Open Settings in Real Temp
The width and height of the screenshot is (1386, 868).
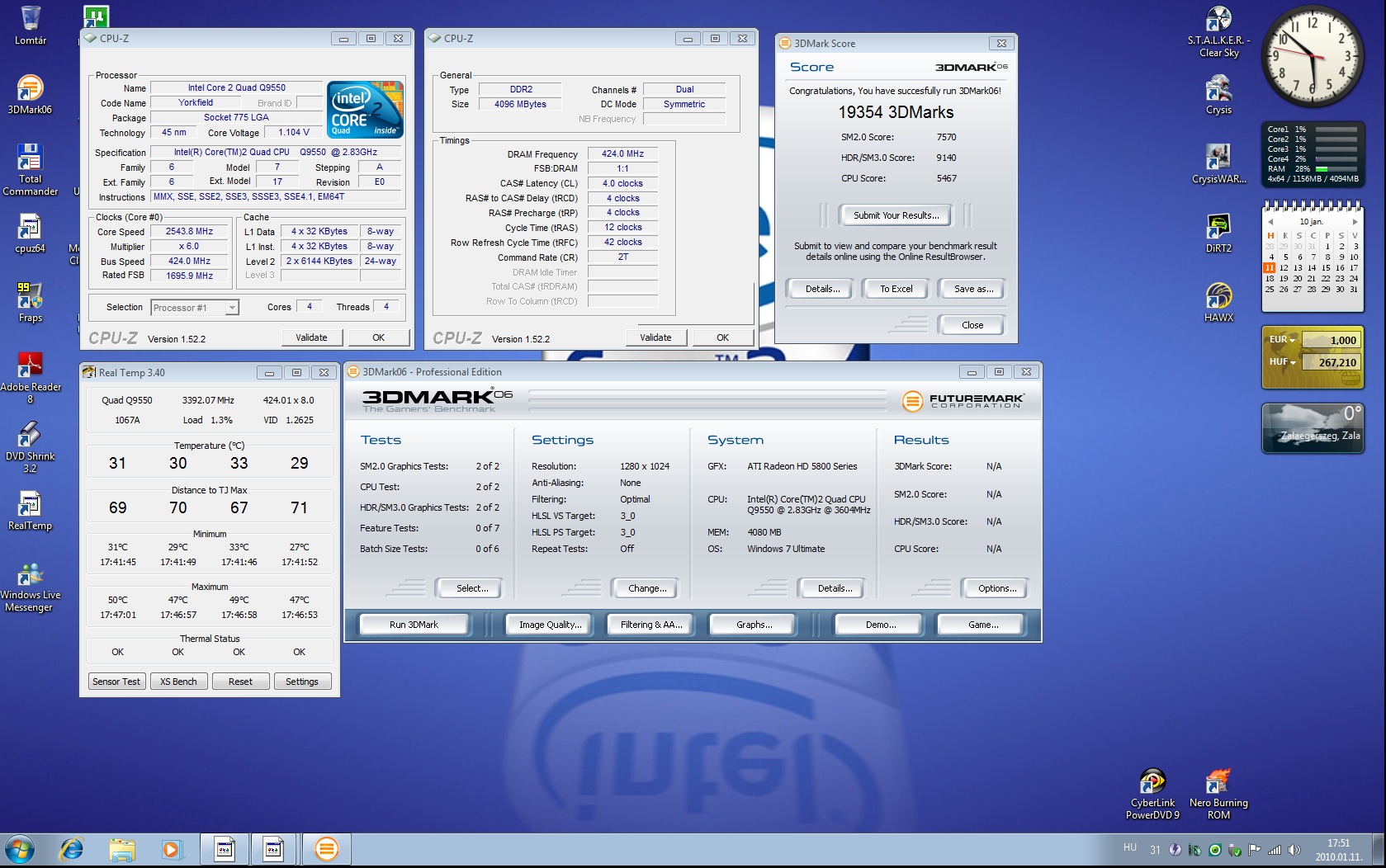point(302,682)
